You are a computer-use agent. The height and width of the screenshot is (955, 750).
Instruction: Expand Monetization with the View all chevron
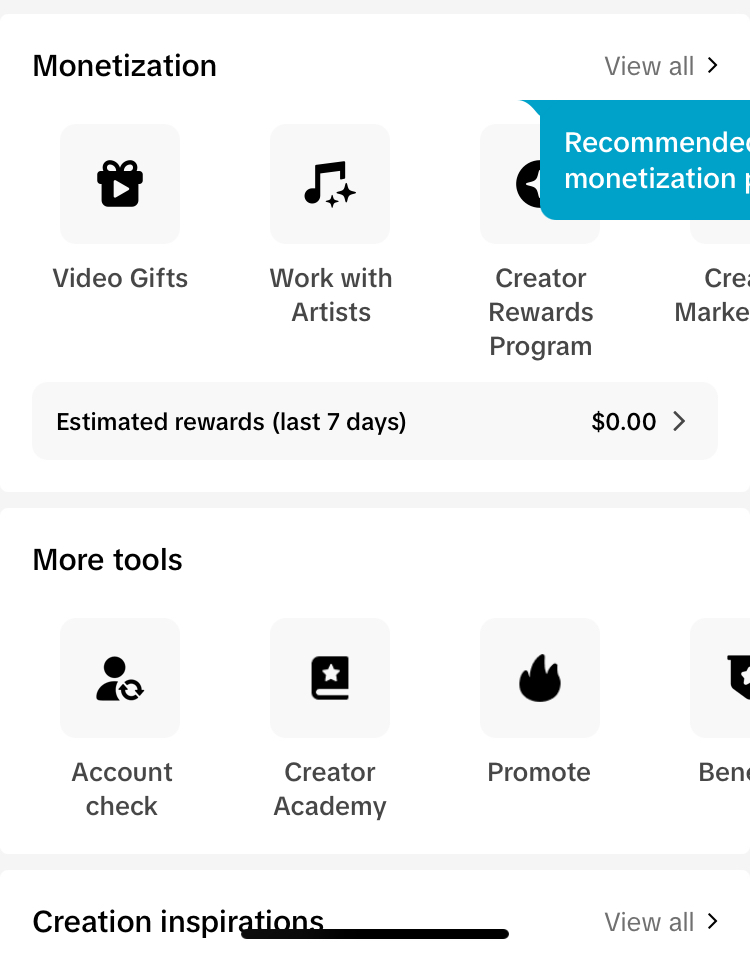712,66
